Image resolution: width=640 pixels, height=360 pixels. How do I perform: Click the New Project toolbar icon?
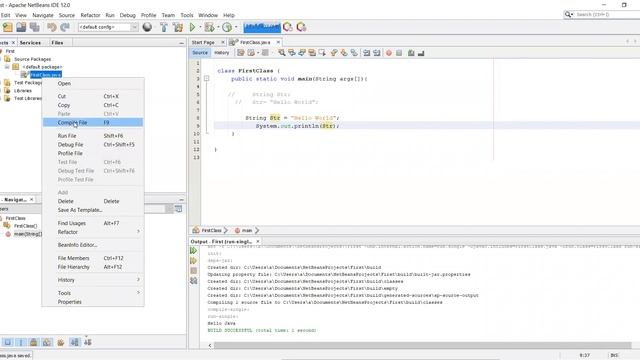click(x=8, y=27)
